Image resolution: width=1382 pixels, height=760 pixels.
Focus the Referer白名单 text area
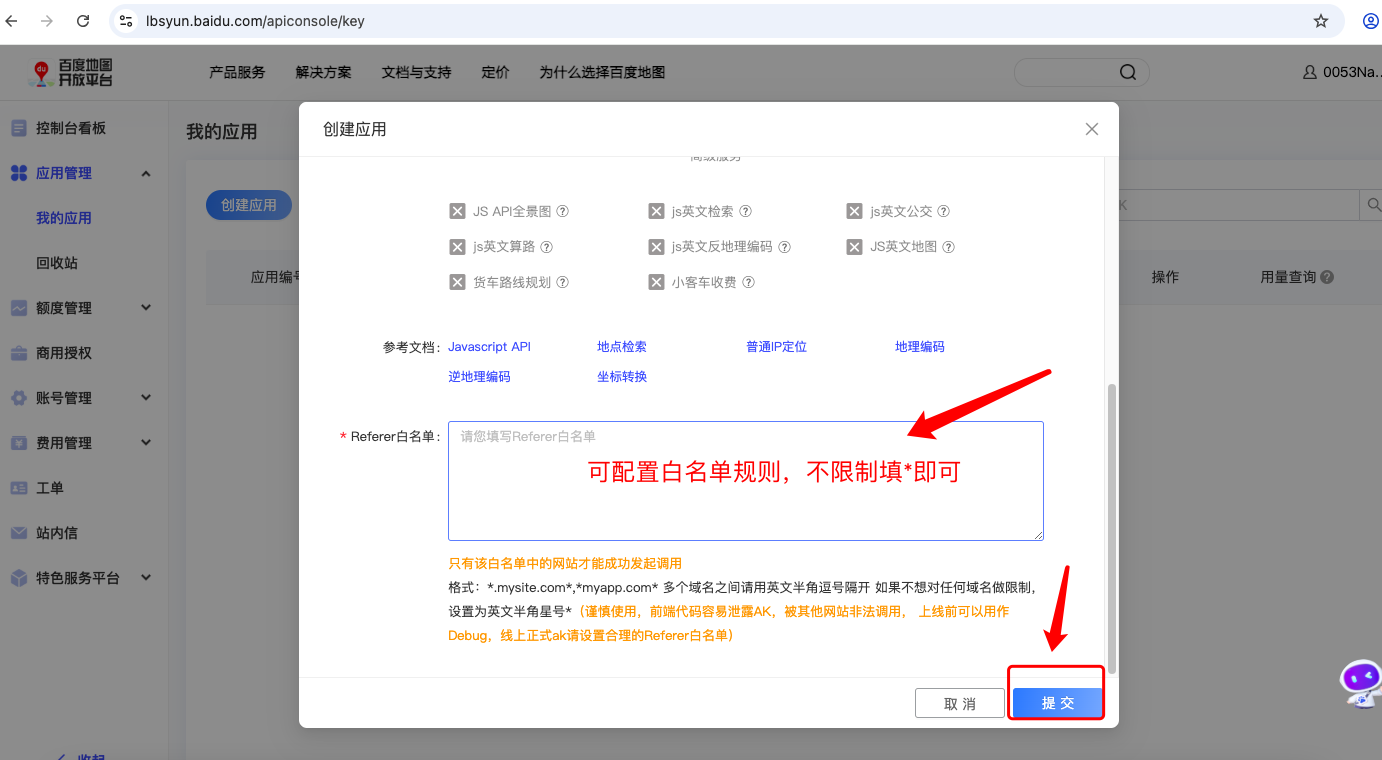[746, 481]
